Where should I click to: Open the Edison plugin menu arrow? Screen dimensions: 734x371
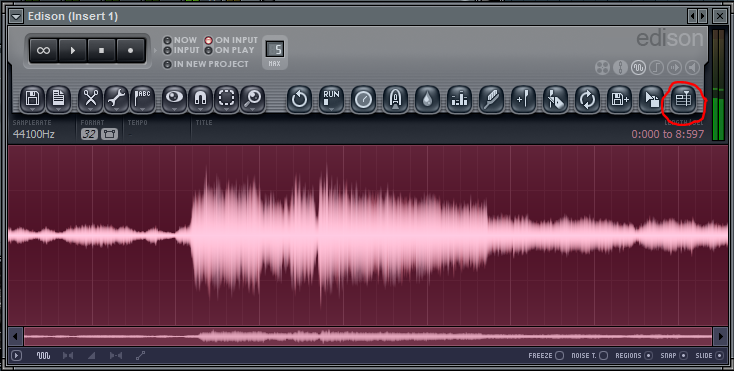click(16, 16)
